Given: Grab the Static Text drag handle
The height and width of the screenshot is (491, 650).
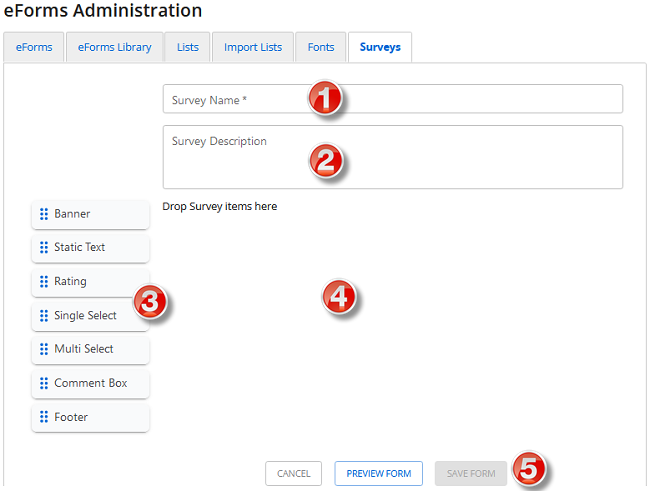Looking at the screenshot, I should (x=44, y=248).
